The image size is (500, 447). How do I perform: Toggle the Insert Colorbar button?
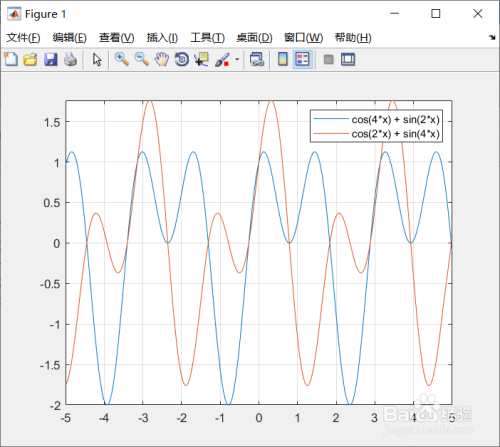click(283, 59)
